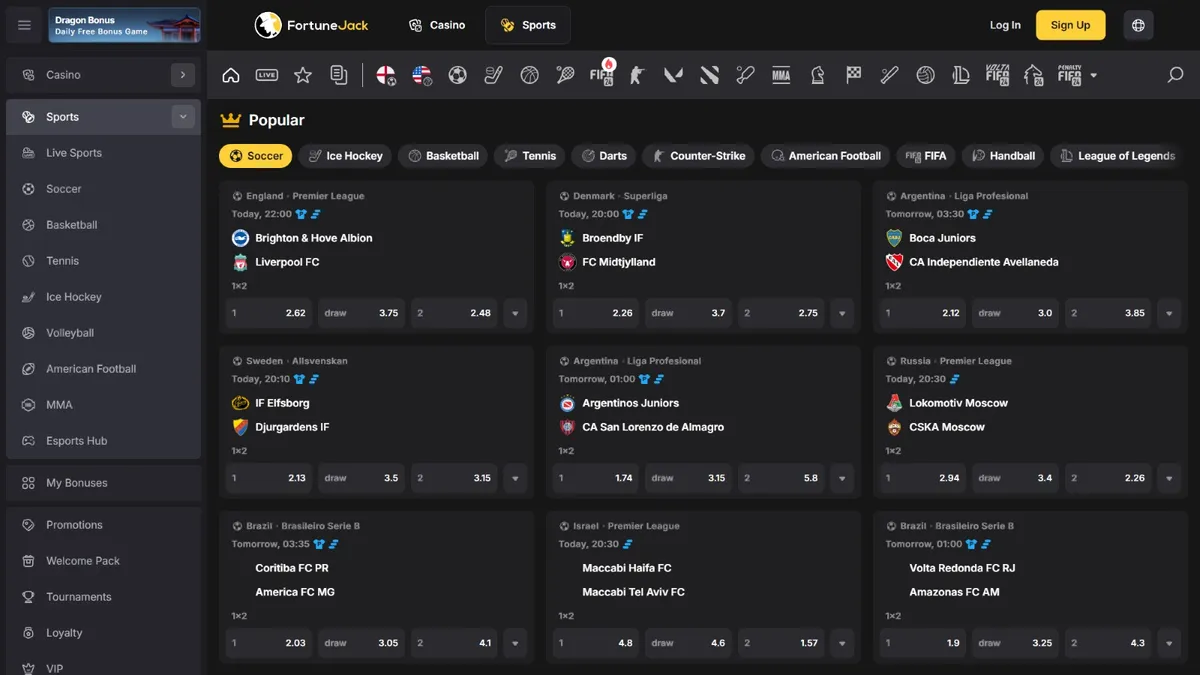Collapse the Sports section in the sidebar
The width and height of the screenshot is (1200, 675).
[183, 116]
